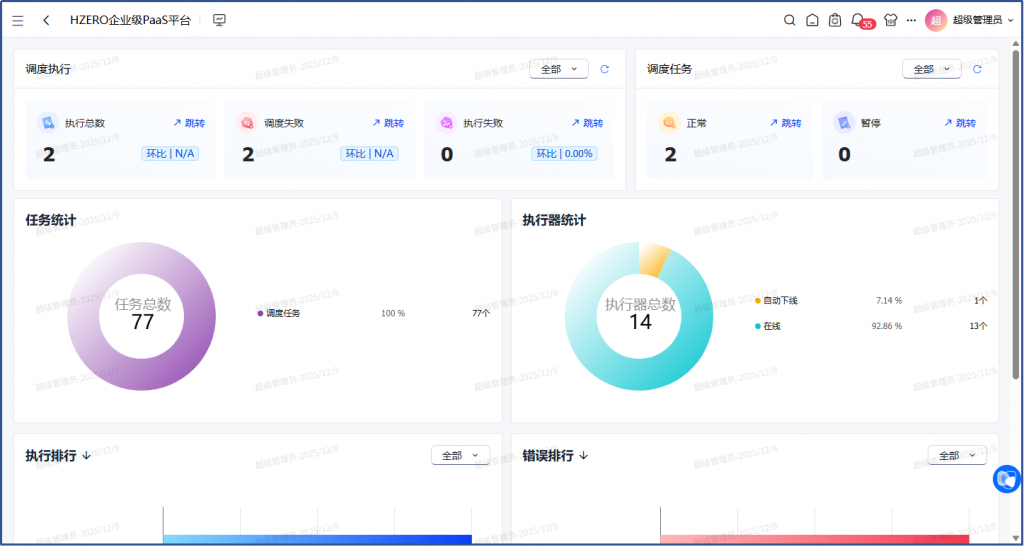Click 跳转 link for 调度失败
This screenshot has width=1024, height=547.
click(x=388, y=123)
